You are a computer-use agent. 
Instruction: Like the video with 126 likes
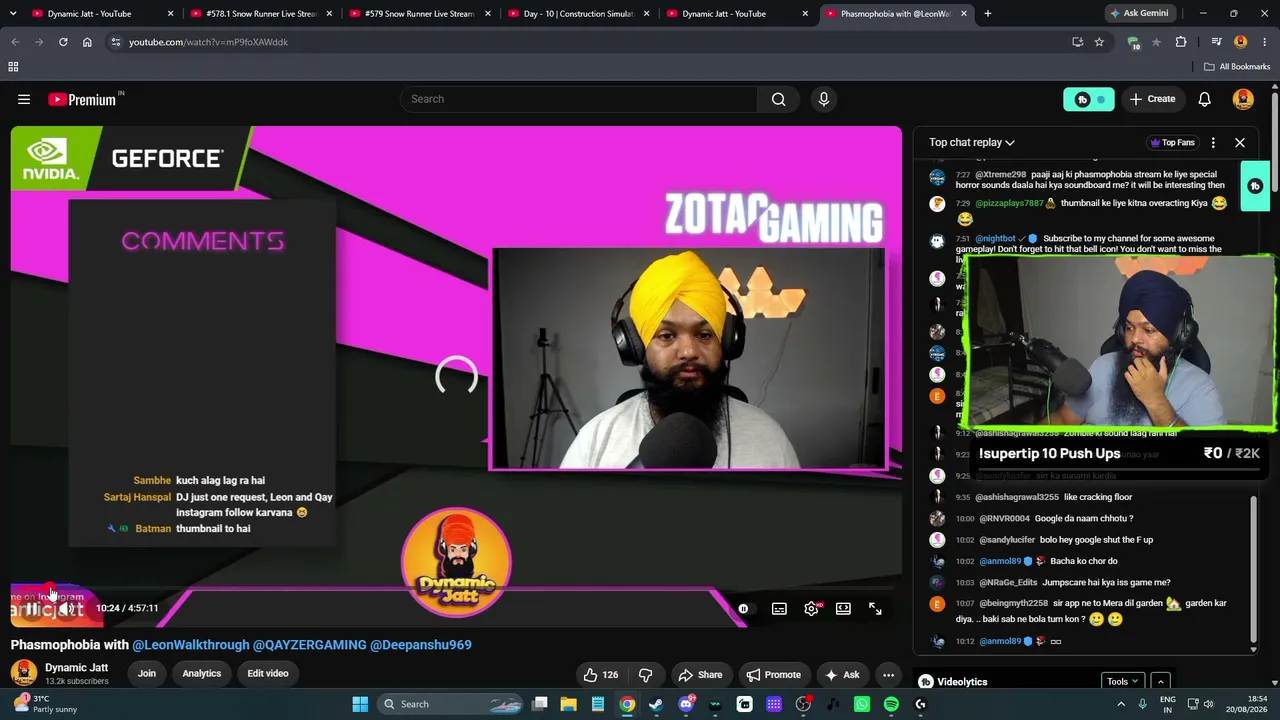tap(601, 675)
